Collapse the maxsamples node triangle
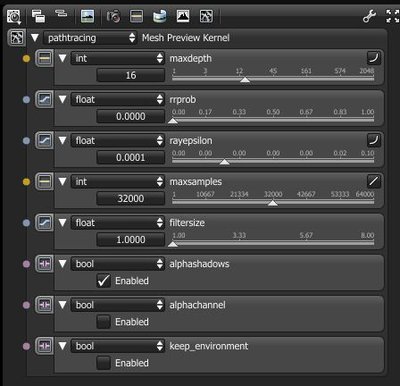This screenshot has height=386, width=400. 62,182
